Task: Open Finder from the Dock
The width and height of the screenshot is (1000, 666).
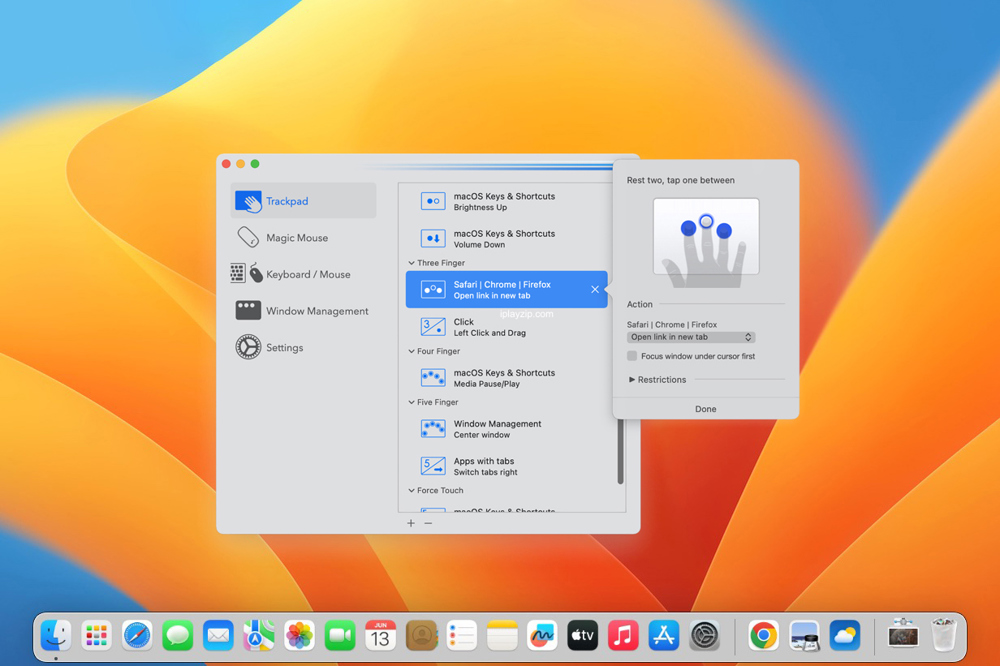Action: pos(55,636)
